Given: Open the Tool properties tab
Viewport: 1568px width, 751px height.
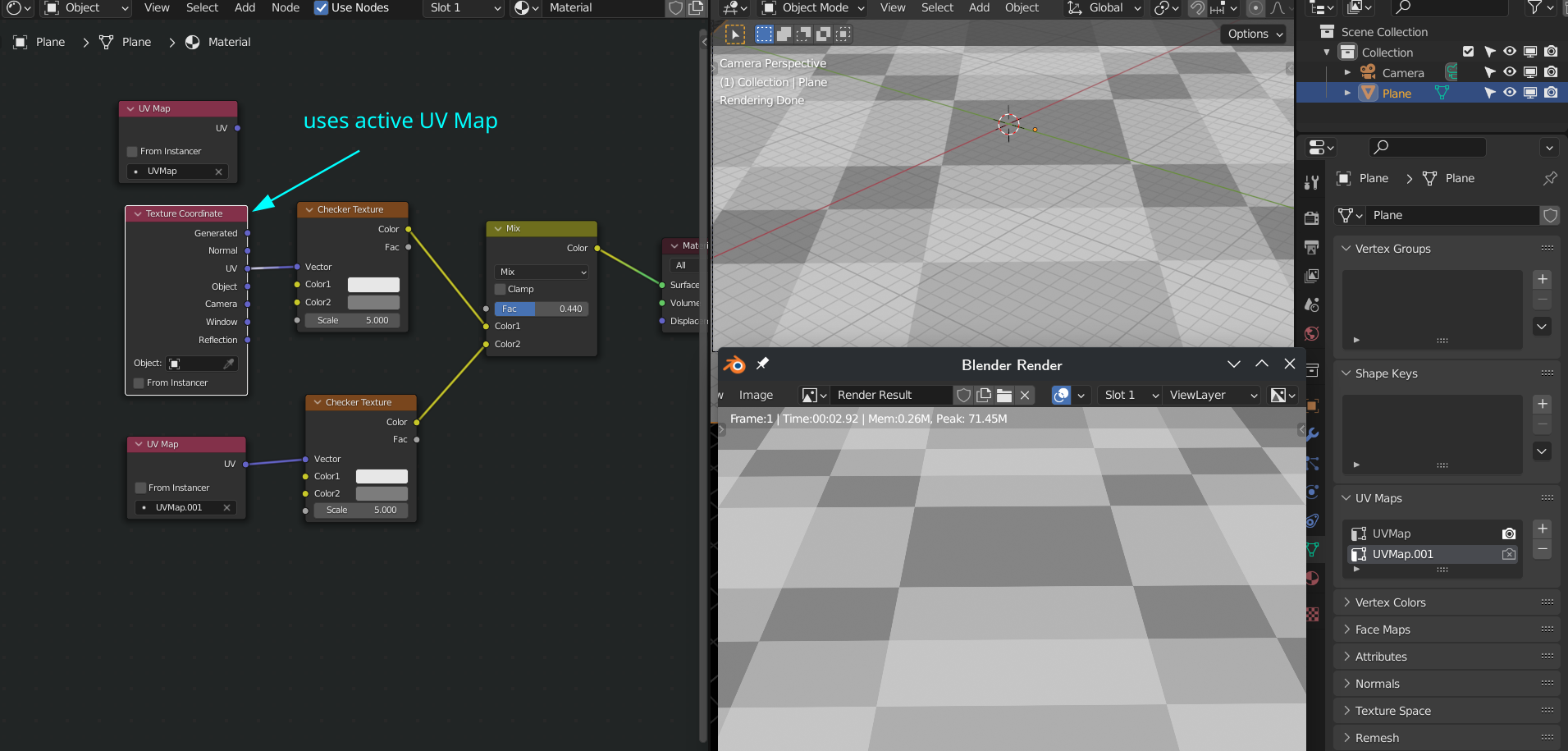Looking at the screenshot, I should pyautogui.click(x=1312, y=182).
